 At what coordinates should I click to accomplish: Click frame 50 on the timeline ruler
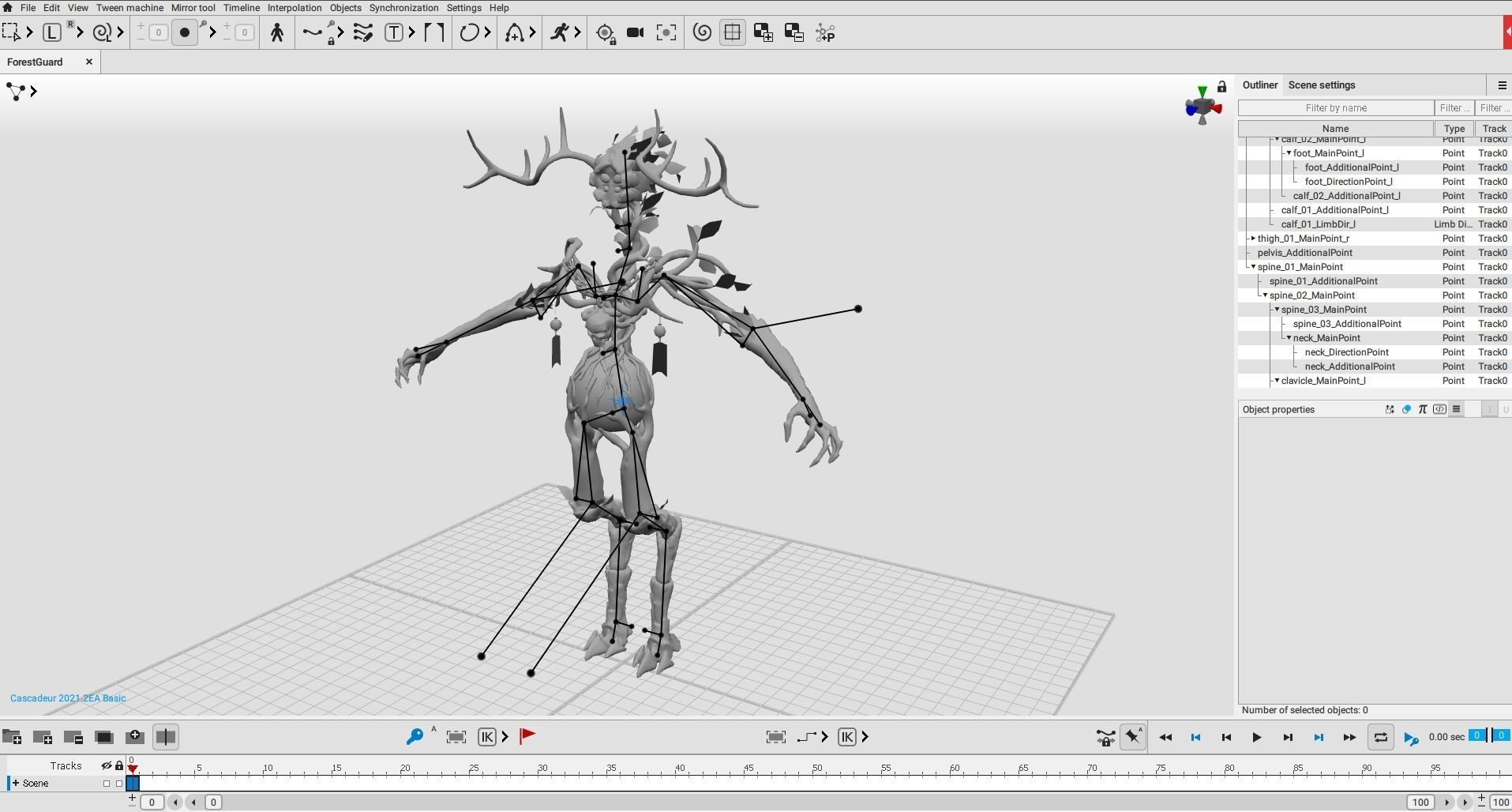coord(817,769)
